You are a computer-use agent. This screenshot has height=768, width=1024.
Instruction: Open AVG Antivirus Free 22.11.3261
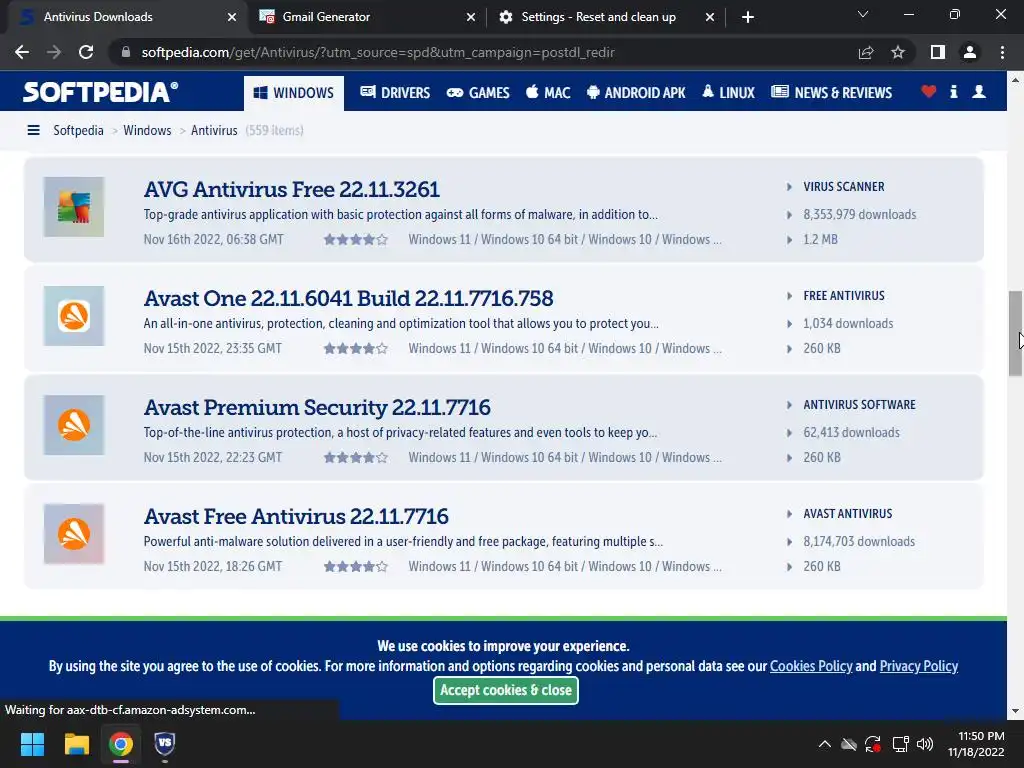(291, 189)
